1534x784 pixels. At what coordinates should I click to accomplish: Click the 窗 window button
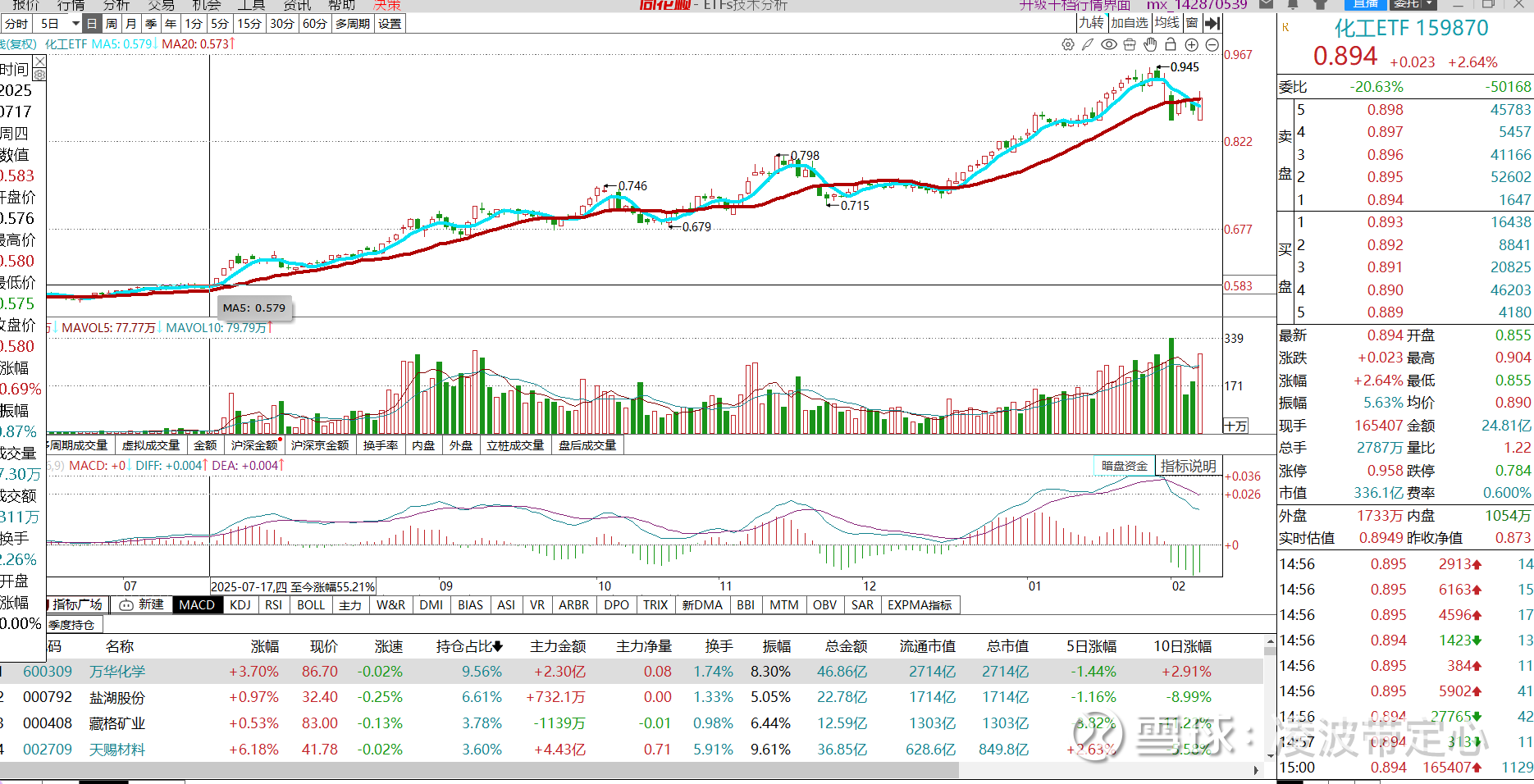pyautogui.click(x=1192, y=23)
